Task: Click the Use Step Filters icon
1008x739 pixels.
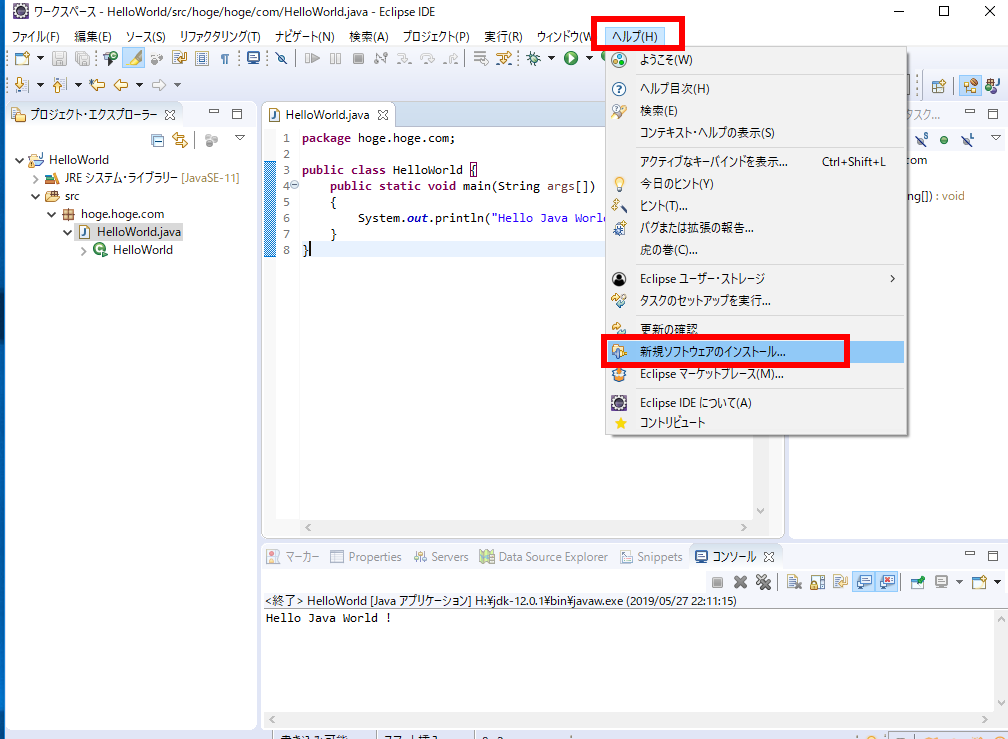Action: click(x=503, y=58)
